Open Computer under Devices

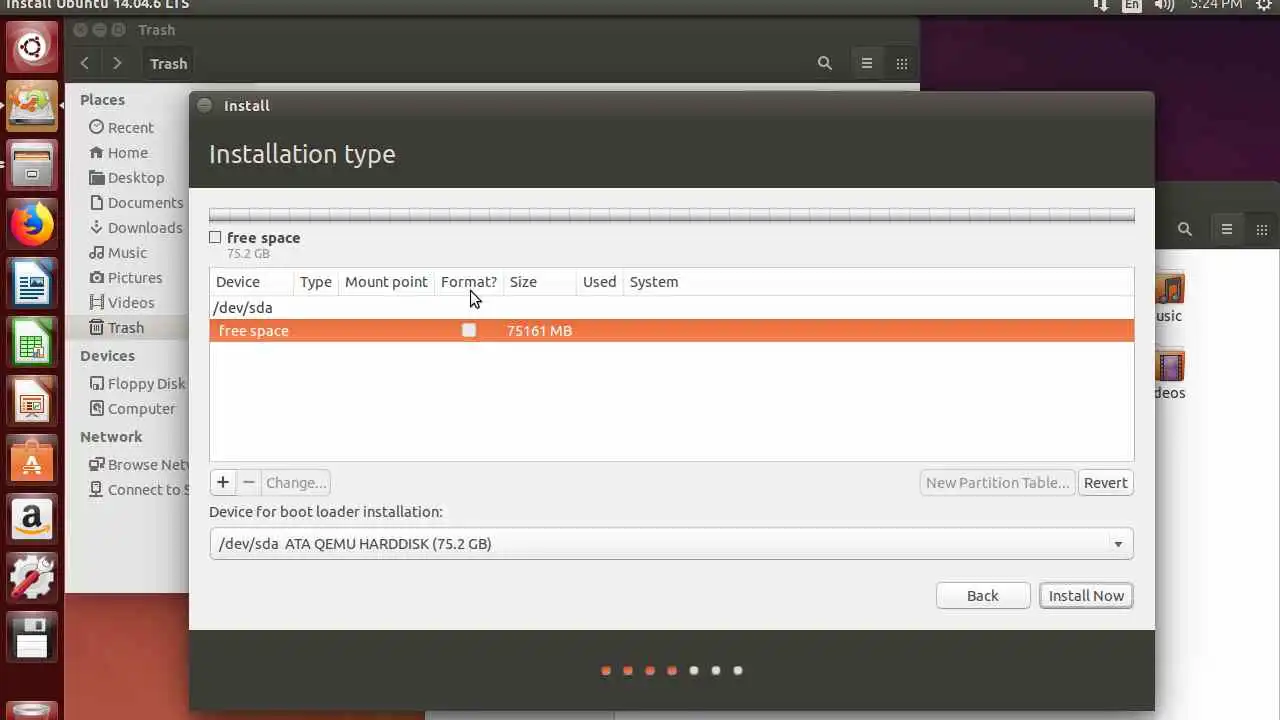point(132,408)
